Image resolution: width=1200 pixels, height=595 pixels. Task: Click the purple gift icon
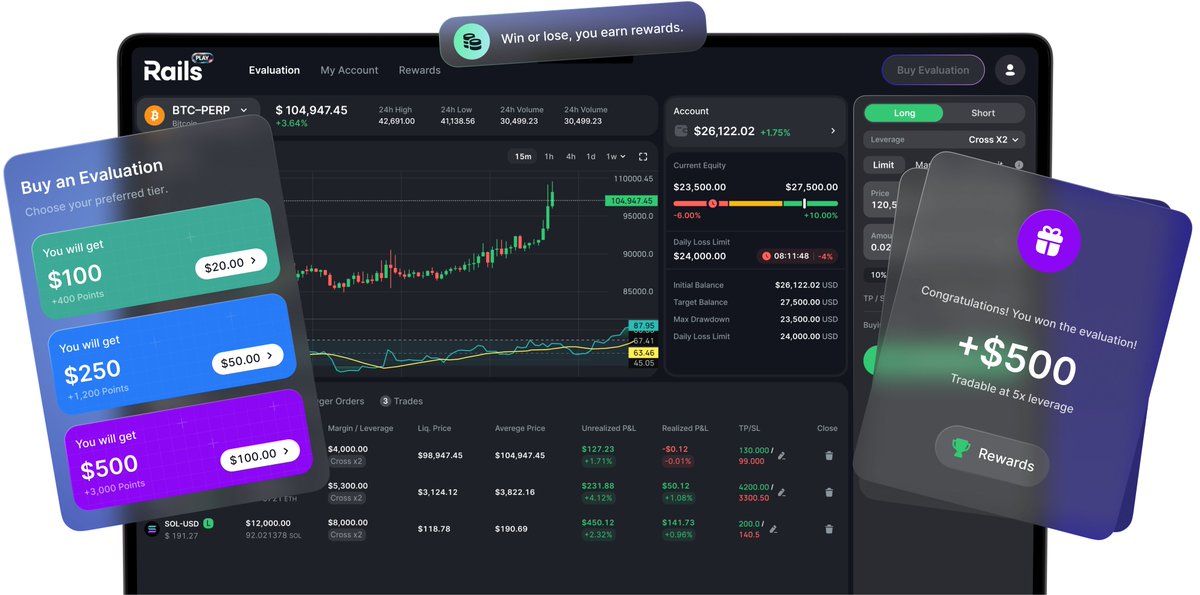point(1049,239)
